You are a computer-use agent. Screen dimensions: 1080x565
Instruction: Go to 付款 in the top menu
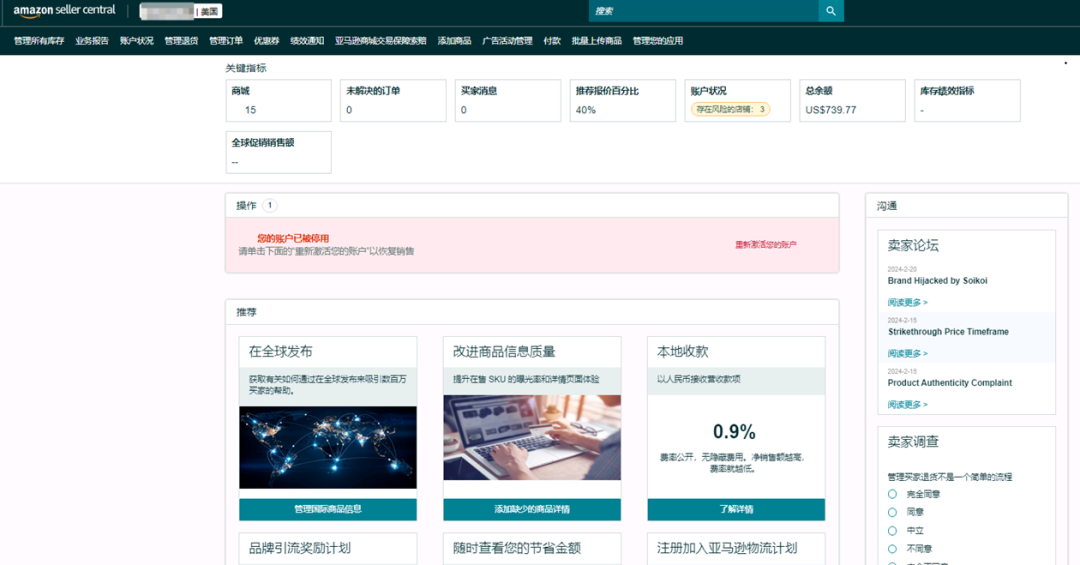(552, 41)
